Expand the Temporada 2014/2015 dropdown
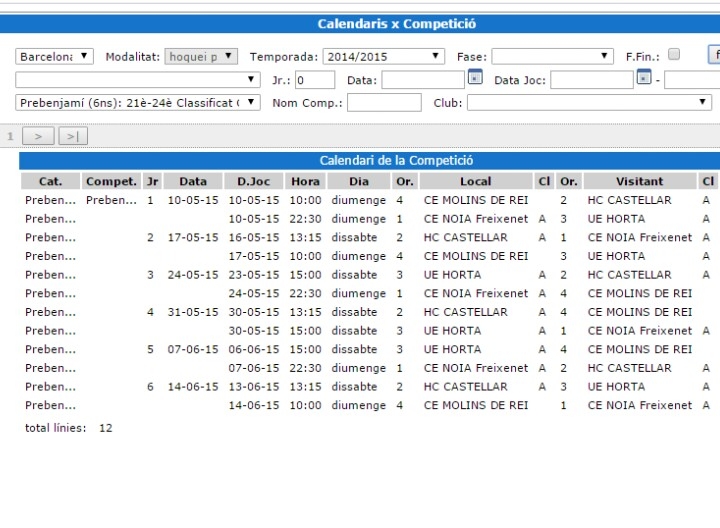720x528 pixels. (x=383, y=57)
